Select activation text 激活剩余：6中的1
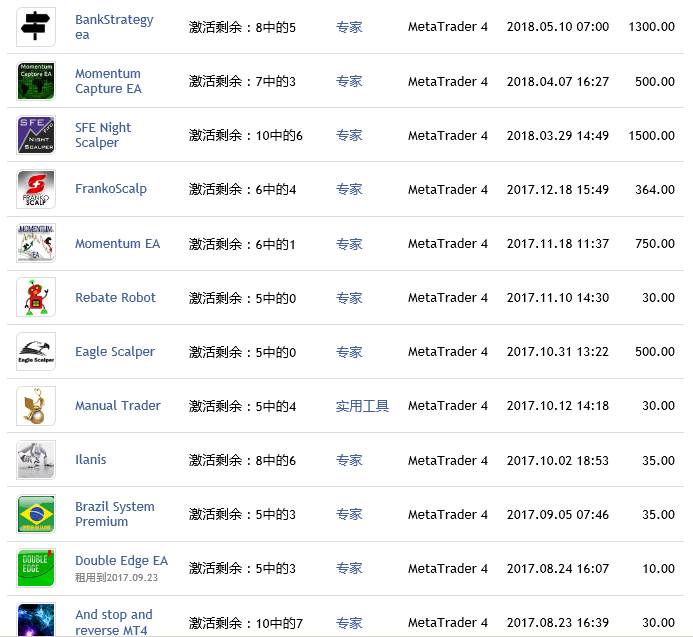The height and width of the screenshot is (637, 693). coord(242,244)
